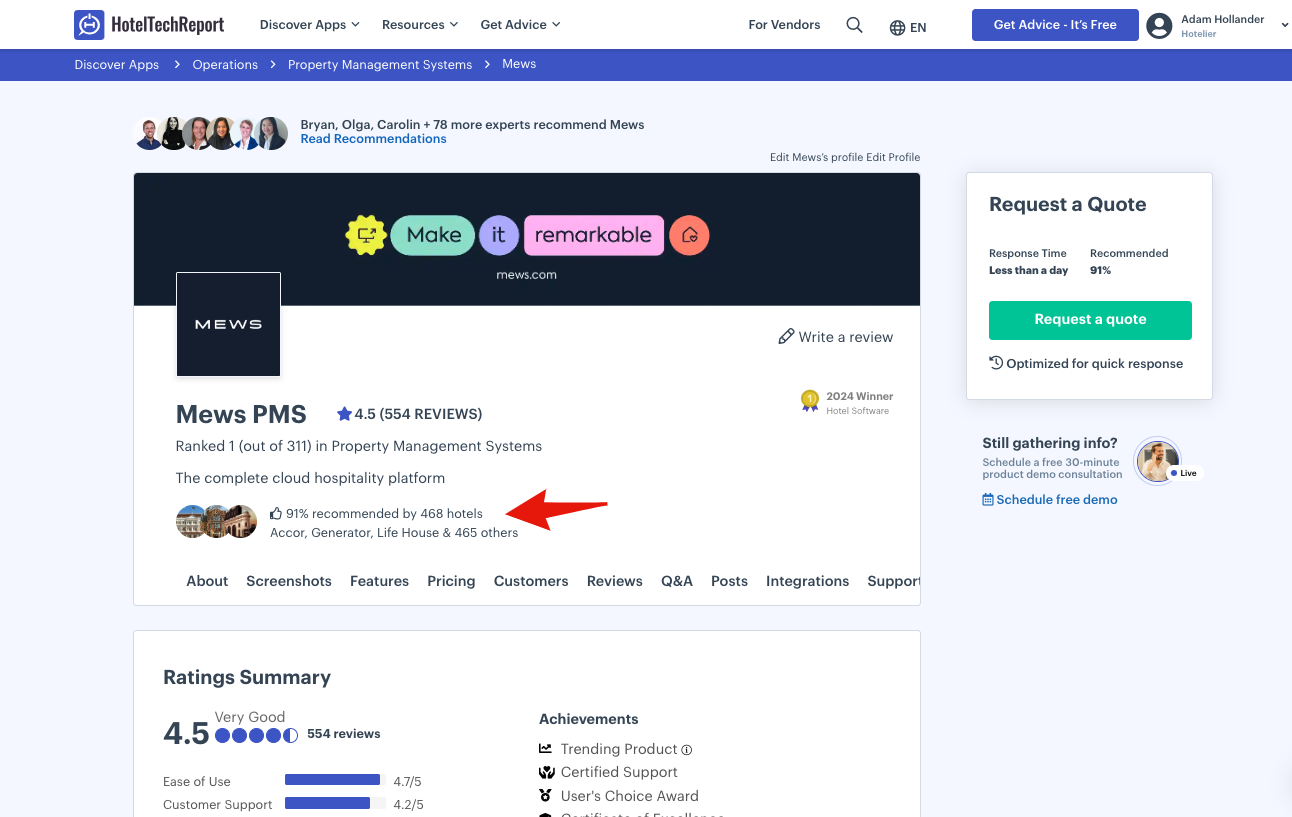Click the Trending Product info icon

click(687, 750)
